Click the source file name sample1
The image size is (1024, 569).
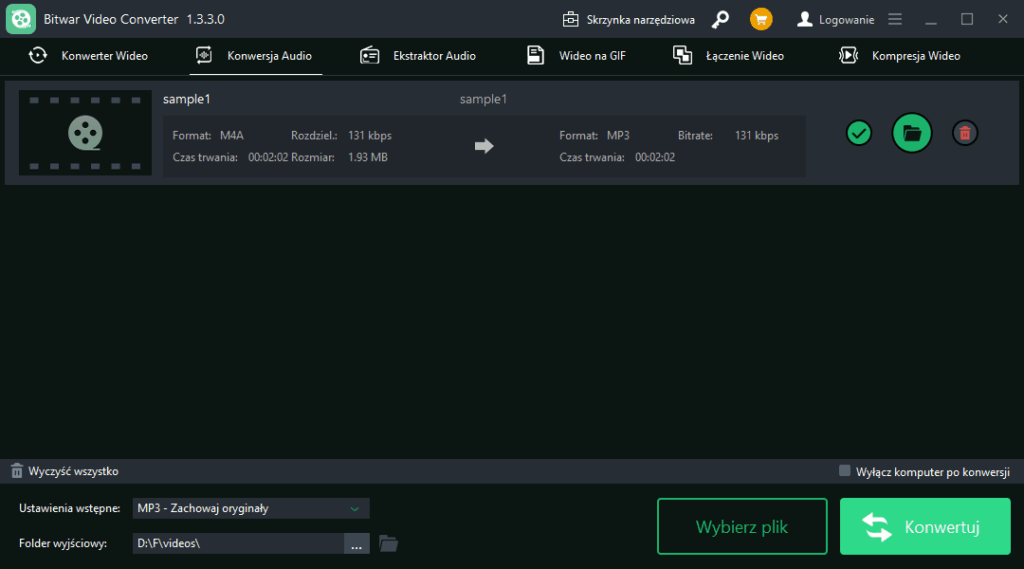coord(187,99)
